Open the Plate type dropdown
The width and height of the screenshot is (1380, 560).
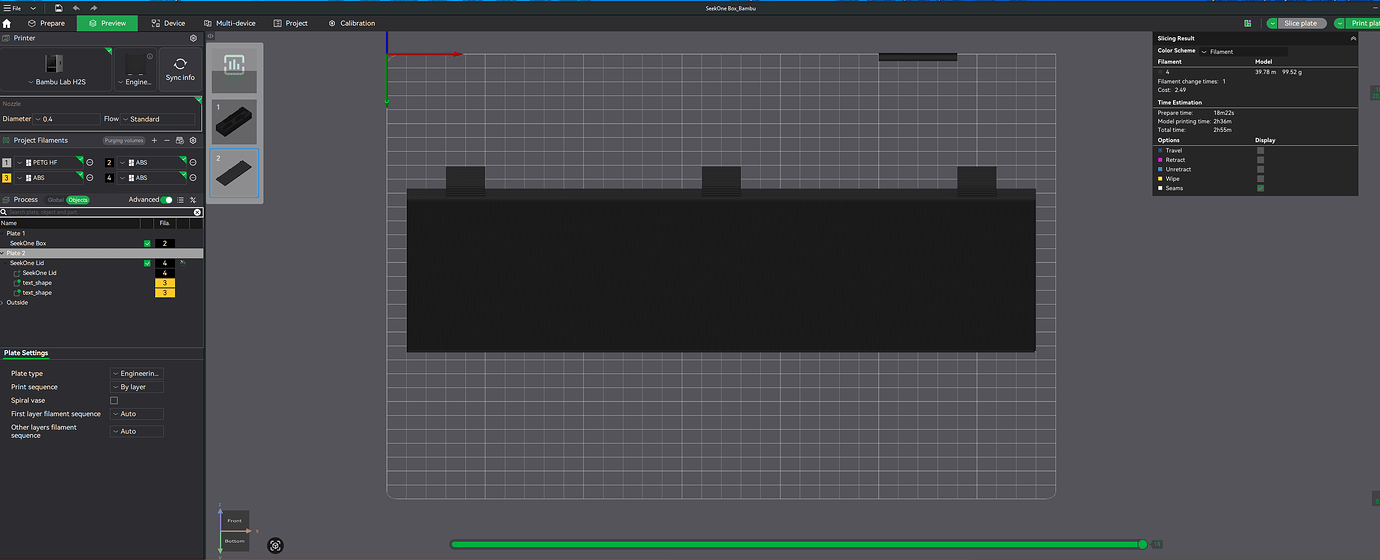(137, 373)
